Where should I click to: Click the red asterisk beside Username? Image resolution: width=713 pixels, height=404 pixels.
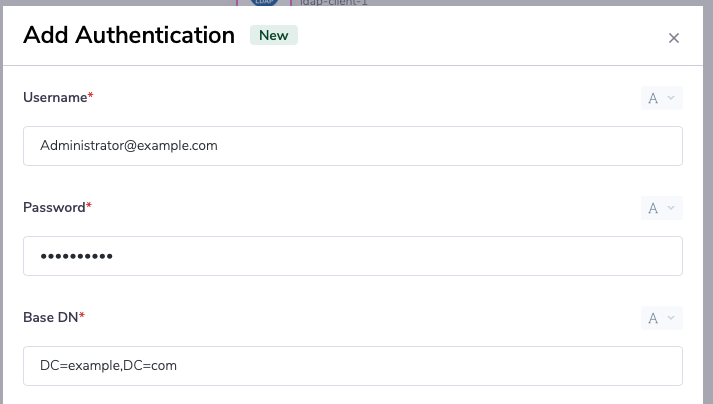91,96
